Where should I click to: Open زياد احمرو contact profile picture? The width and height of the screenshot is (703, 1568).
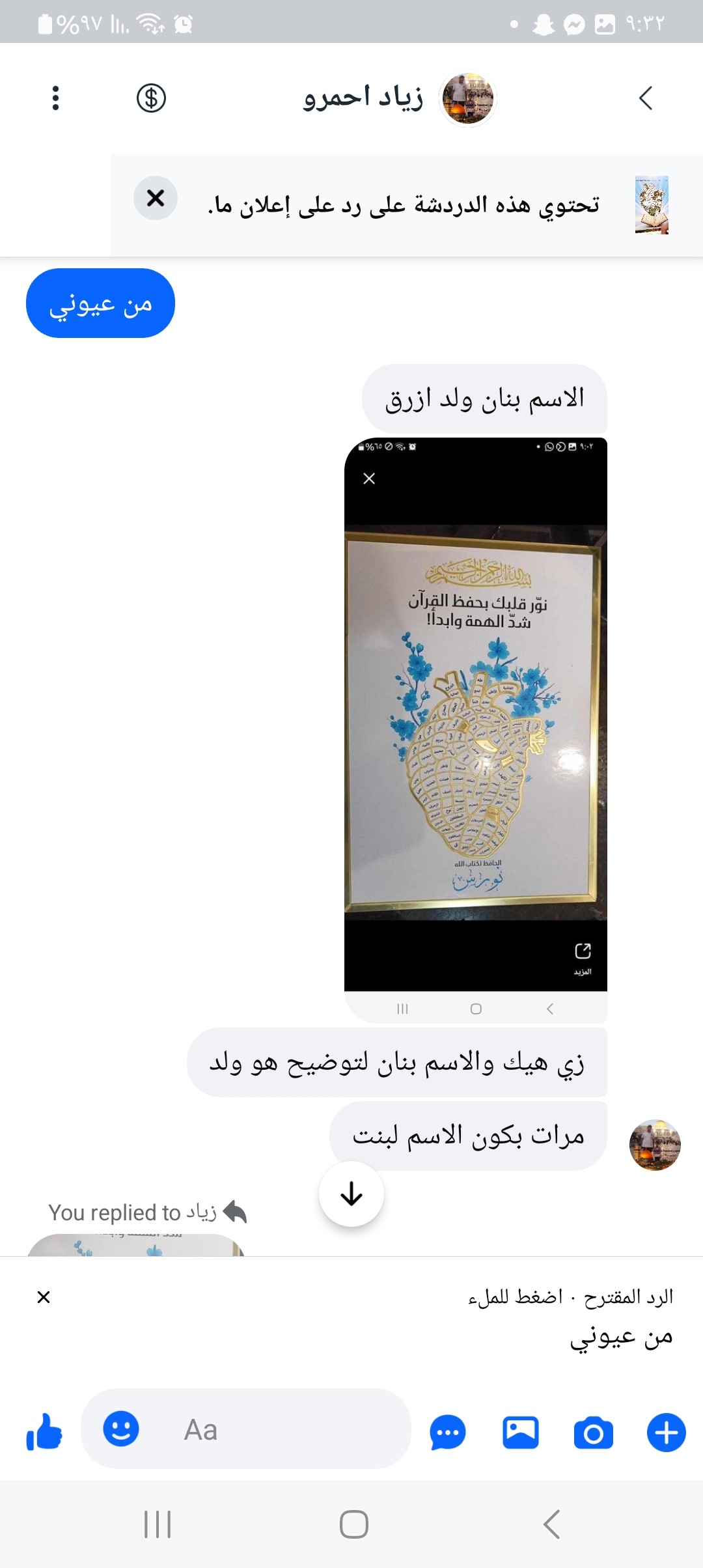(468, 98)
